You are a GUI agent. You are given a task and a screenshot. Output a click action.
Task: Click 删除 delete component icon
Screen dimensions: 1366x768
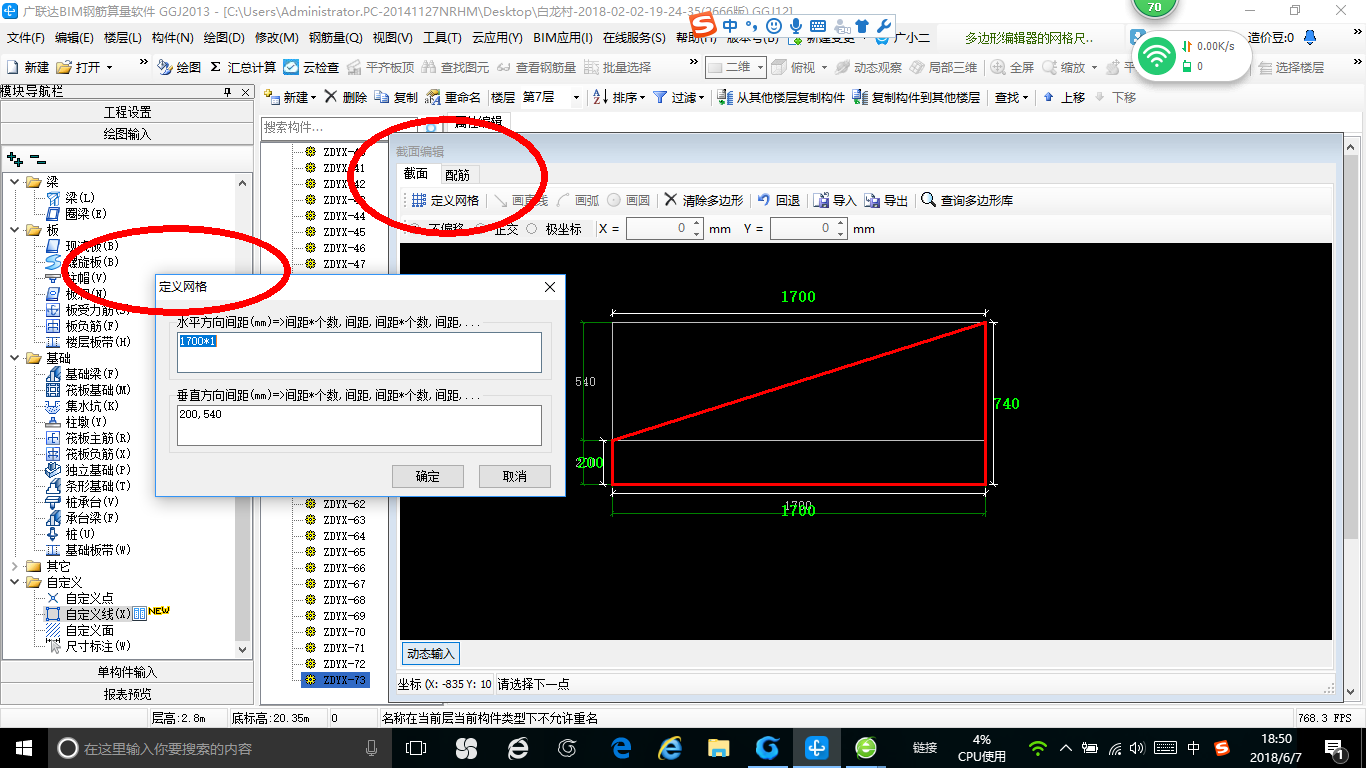330,97
